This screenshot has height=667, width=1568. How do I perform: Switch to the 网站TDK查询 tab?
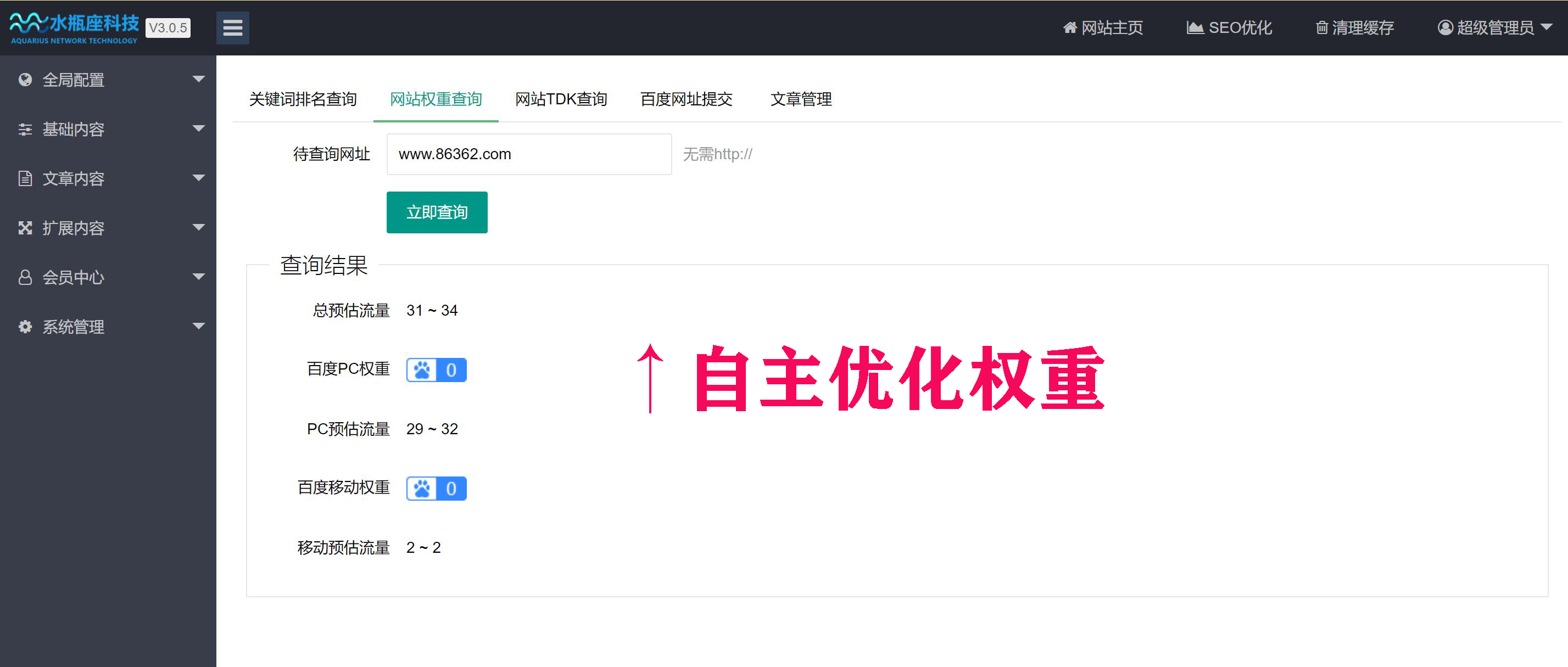(x=561, y=99)
